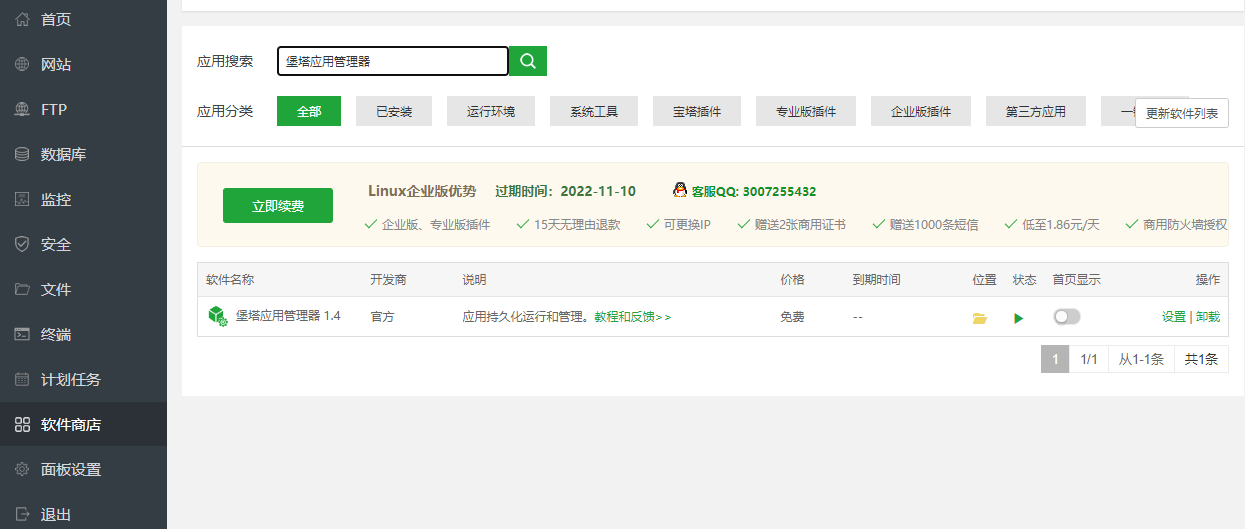This screenshot has width=1245, height=529.
Task: Click the QQ penguin customer service icon
Action: (680, 190)
